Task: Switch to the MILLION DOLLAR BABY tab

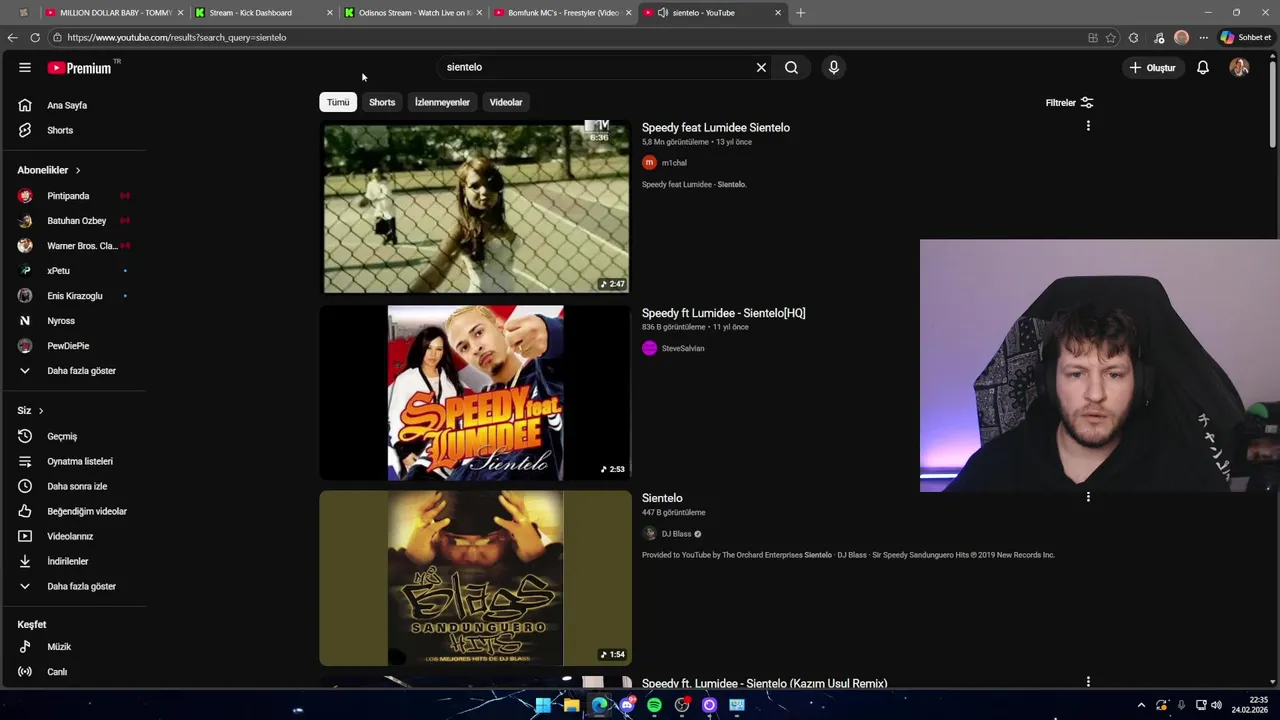Action: click(115, 13)
